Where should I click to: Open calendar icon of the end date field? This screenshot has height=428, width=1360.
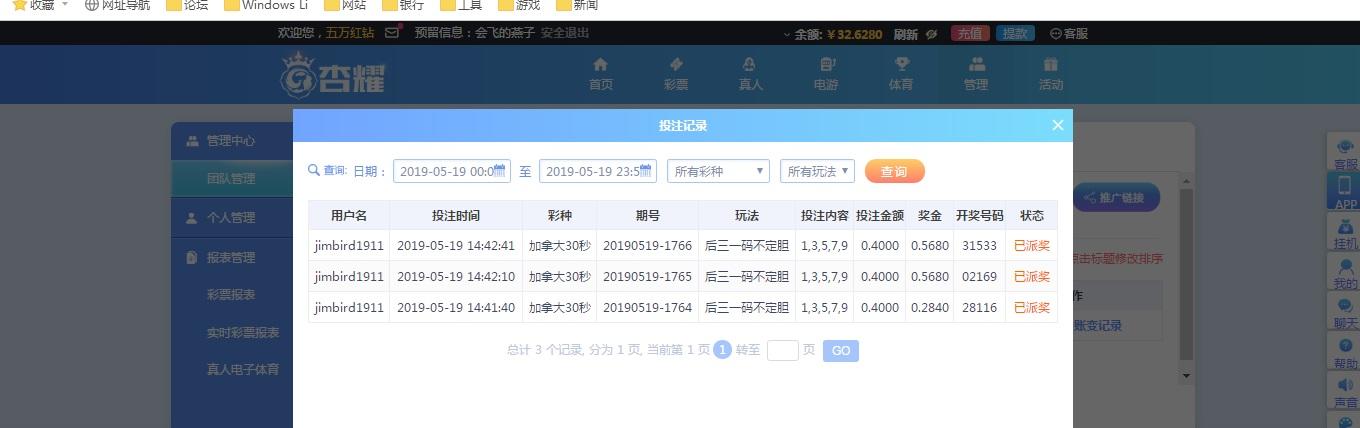click(646, 171)
